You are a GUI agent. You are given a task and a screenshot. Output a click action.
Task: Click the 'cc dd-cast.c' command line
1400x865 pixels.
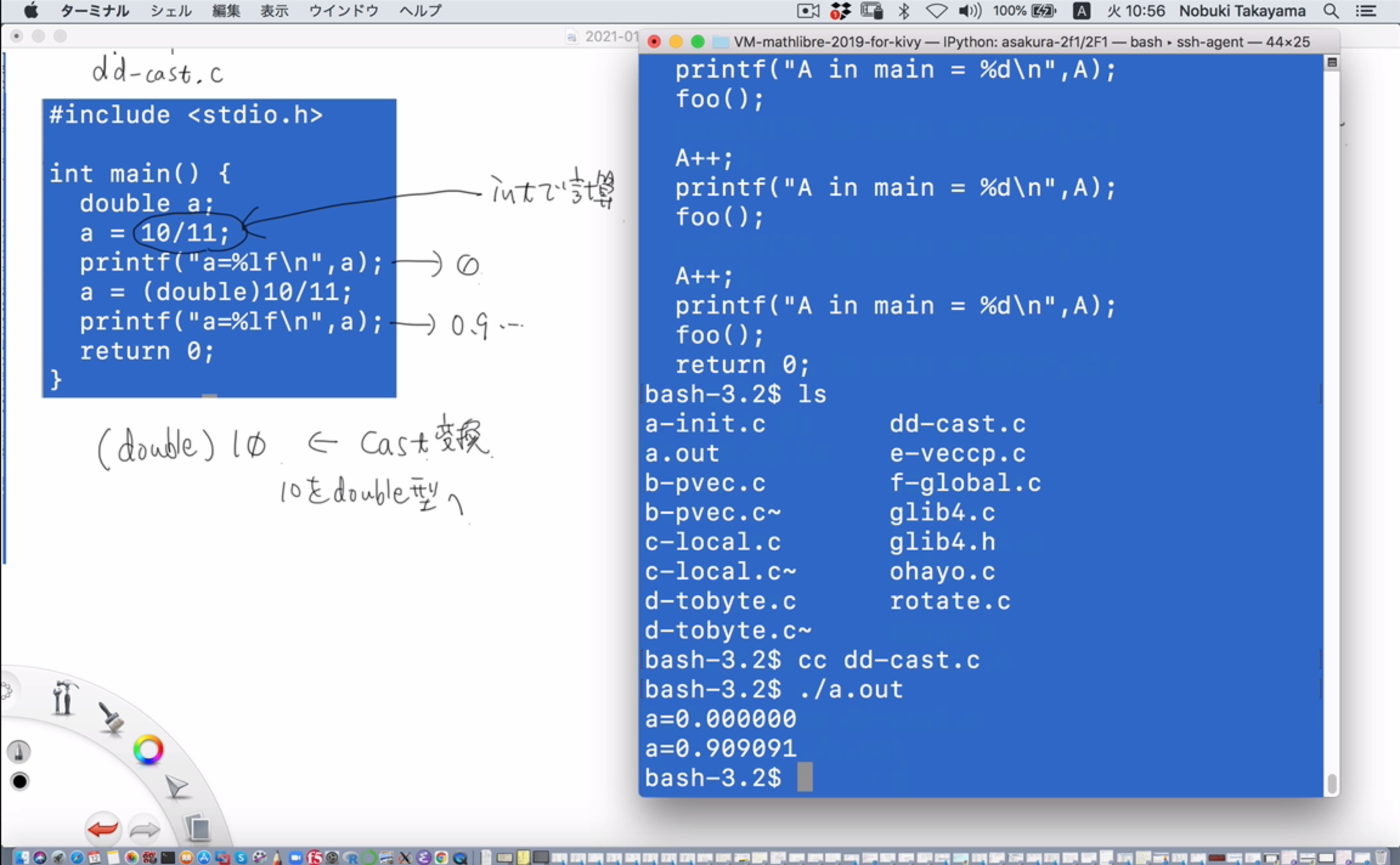(x=812, y=660)
